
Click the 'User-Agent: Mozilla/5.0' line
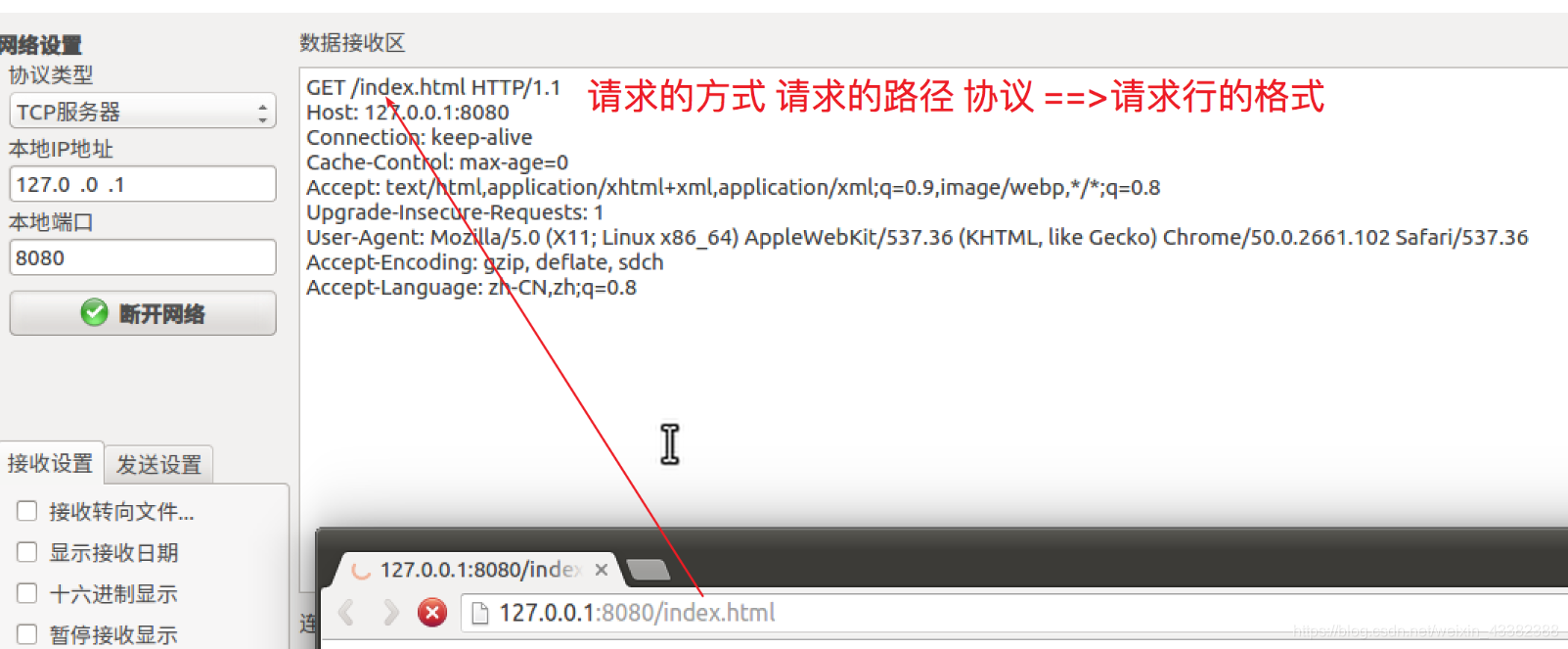[x=918, y=237]
